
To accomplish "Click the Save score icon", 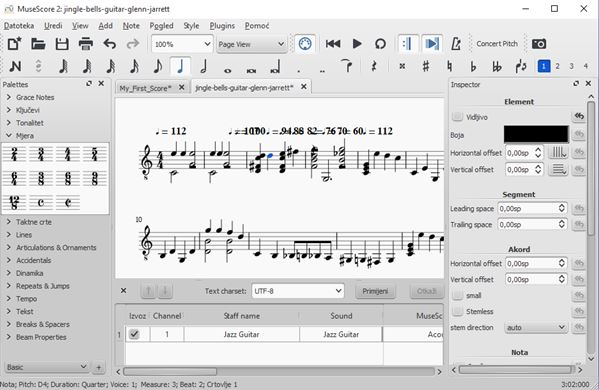I will click(x=62, y=44).
